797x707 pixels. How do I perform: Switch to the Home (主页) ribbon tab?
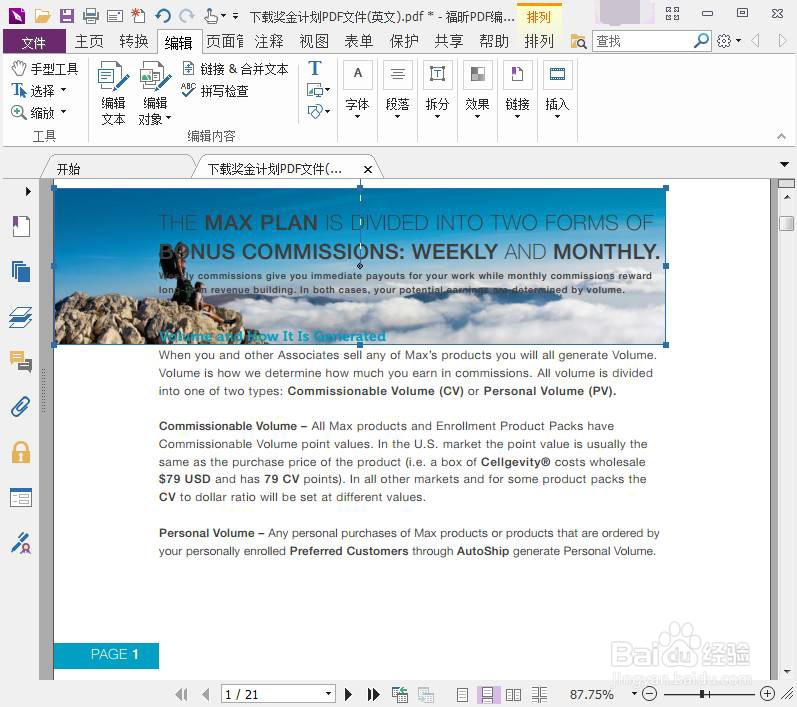pyautogui.click(x=89, y=41)
